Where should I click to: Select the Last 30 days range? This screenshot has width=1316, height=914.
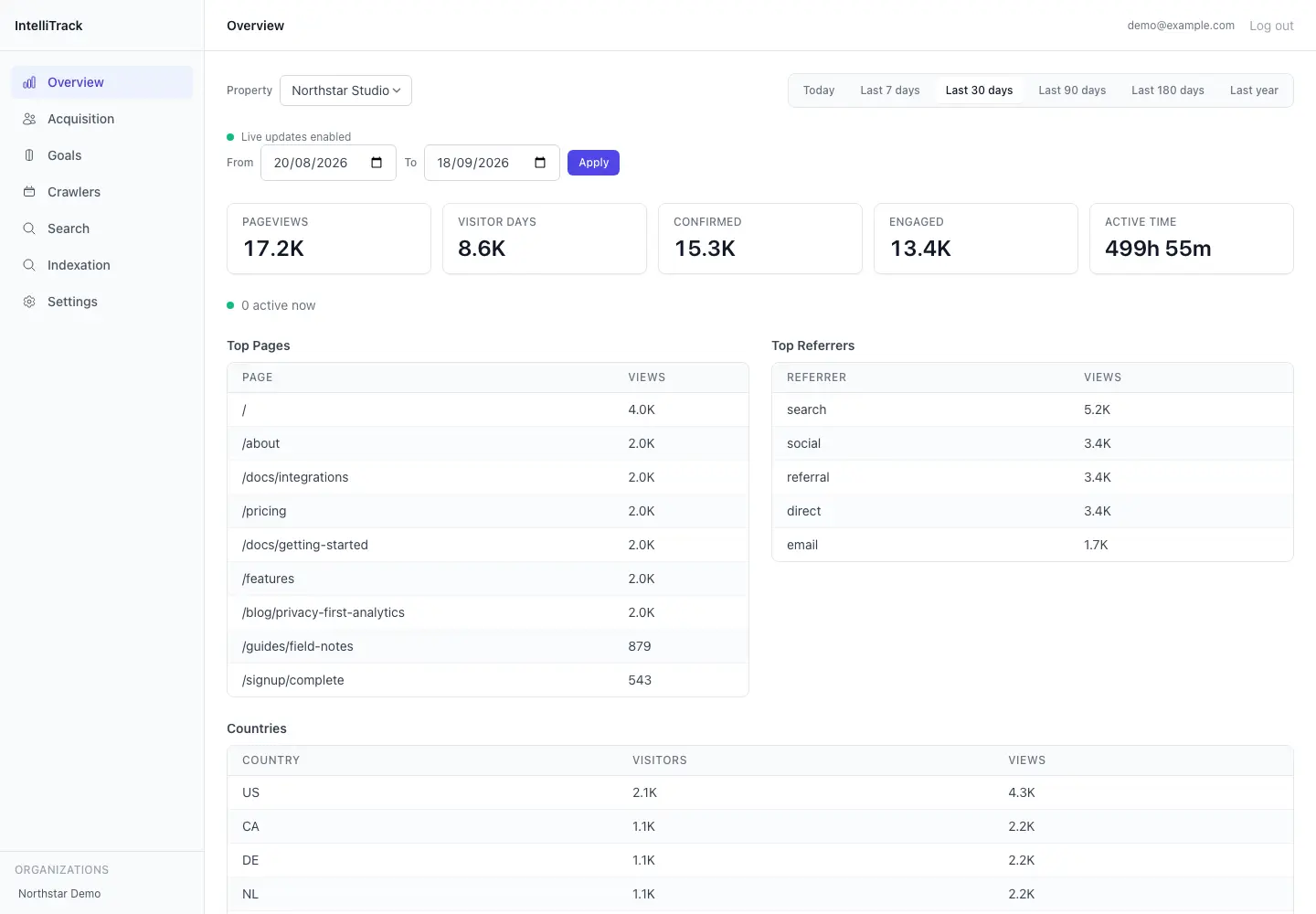pyautogui.click(x=979, y=90)
